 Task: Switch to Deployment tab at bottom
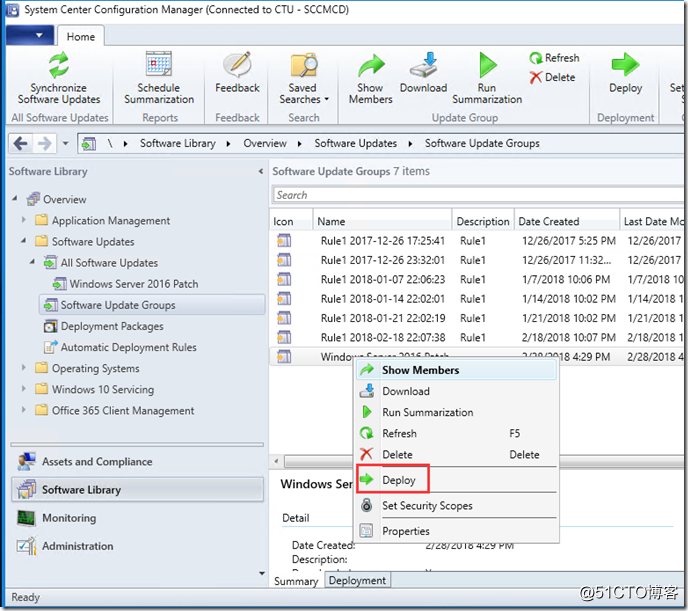[x=357, y=580]
